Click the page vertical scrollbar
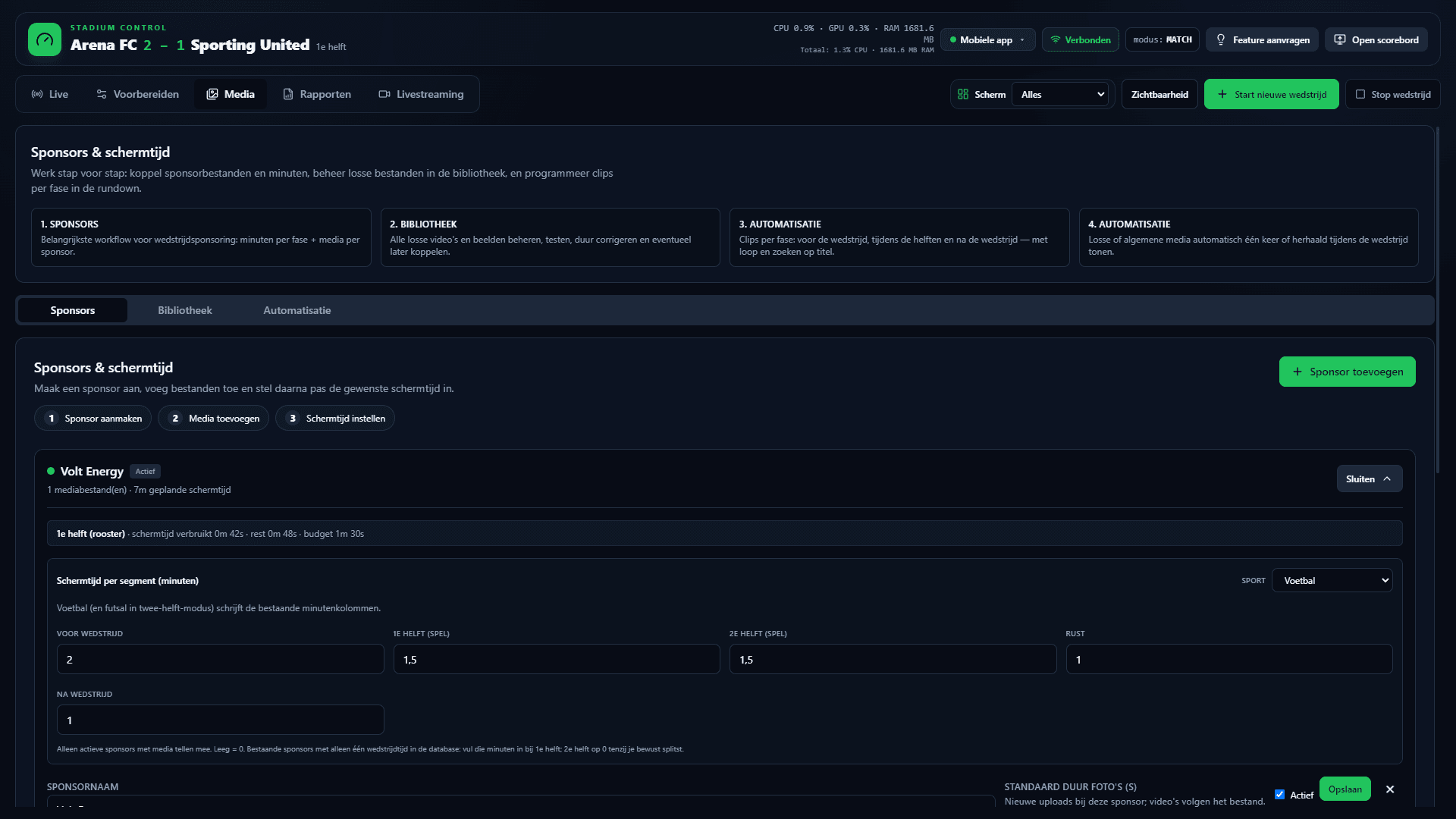This screenshot has width=1456, height=819. pyautogui.click(x=1437, y=300)
